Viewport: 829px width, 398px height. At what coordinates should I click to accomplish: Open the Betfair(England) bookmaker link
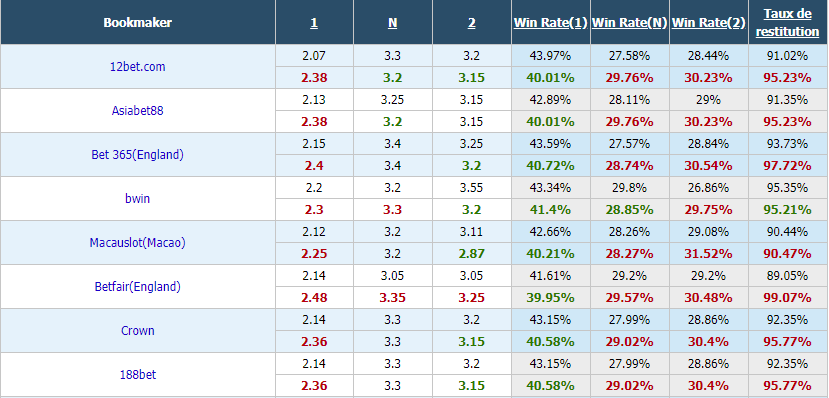pos(137,287)
